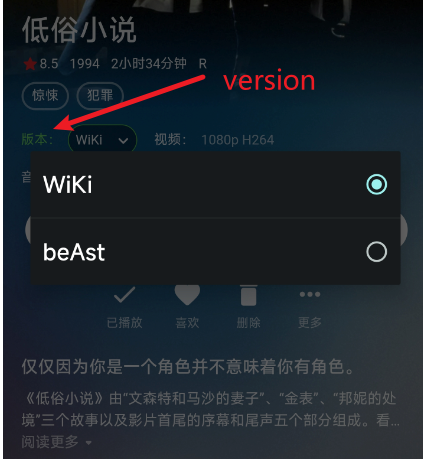Screen dimensions: 423x459
Task: Select the 惊悚 genre tag
Action: coord(45,96)
